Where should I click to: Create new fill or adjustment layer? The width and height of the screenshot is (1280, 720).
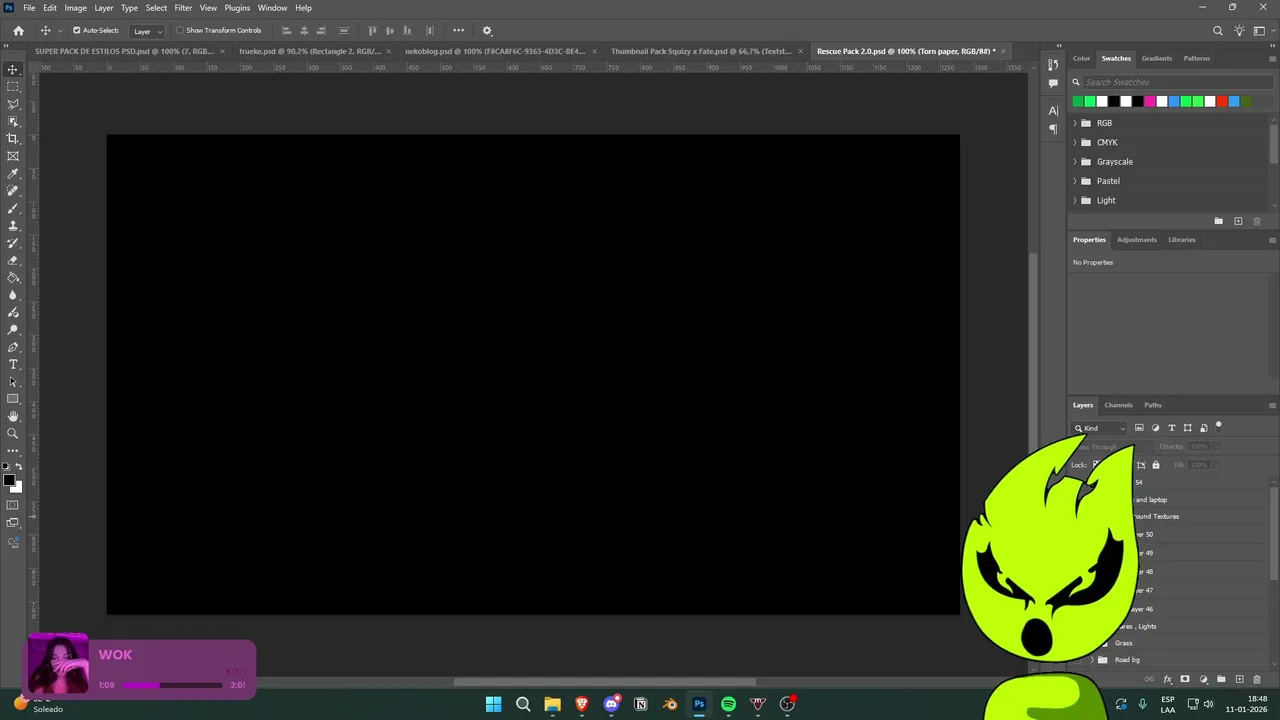click(x=1203, y=680)
